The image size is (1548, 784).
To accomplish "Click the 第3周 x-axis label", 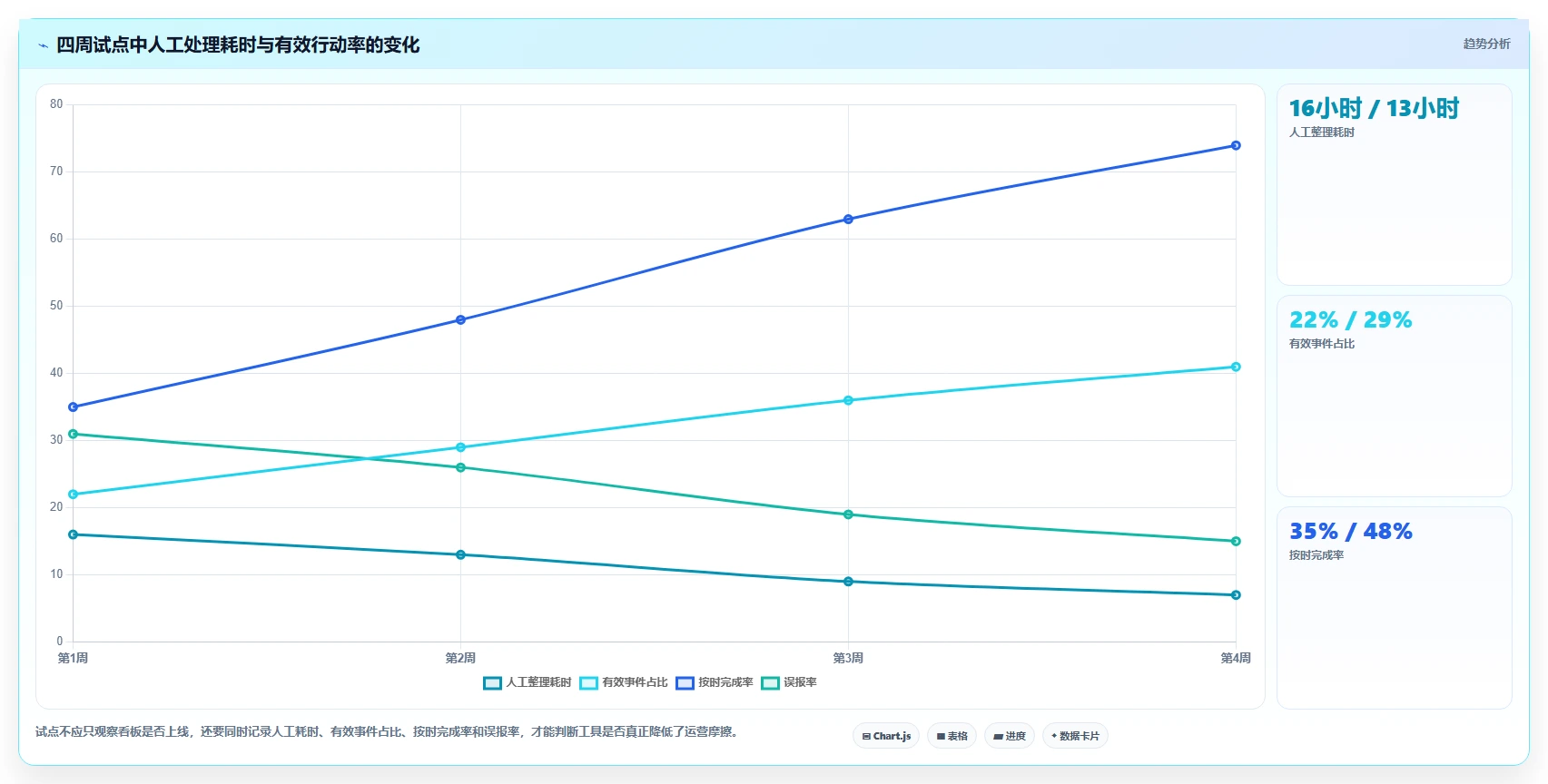I will point(848,658).
